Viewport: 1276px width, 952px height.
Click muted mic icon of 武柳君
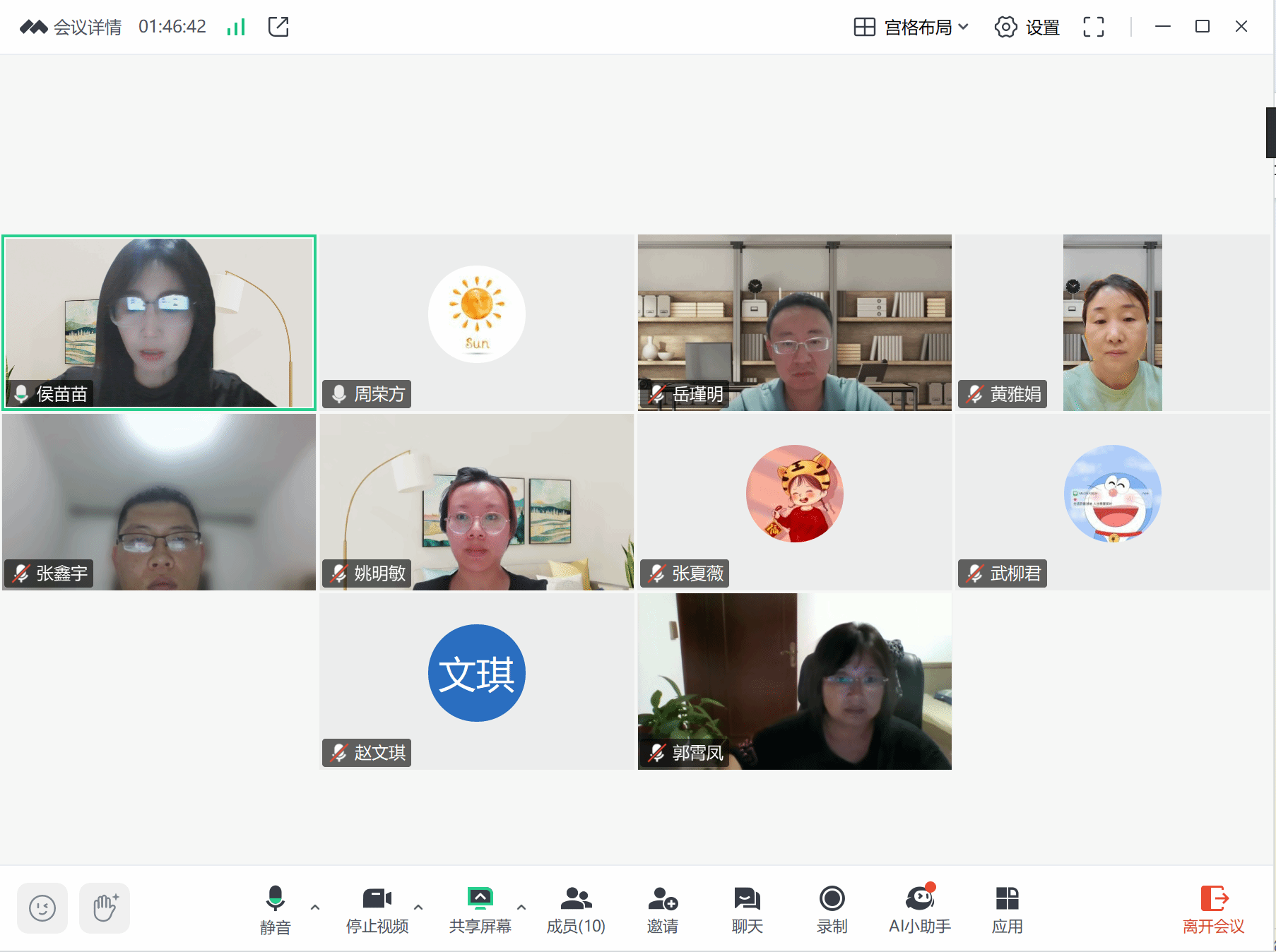pyautogui.click(x=975, y=573)
